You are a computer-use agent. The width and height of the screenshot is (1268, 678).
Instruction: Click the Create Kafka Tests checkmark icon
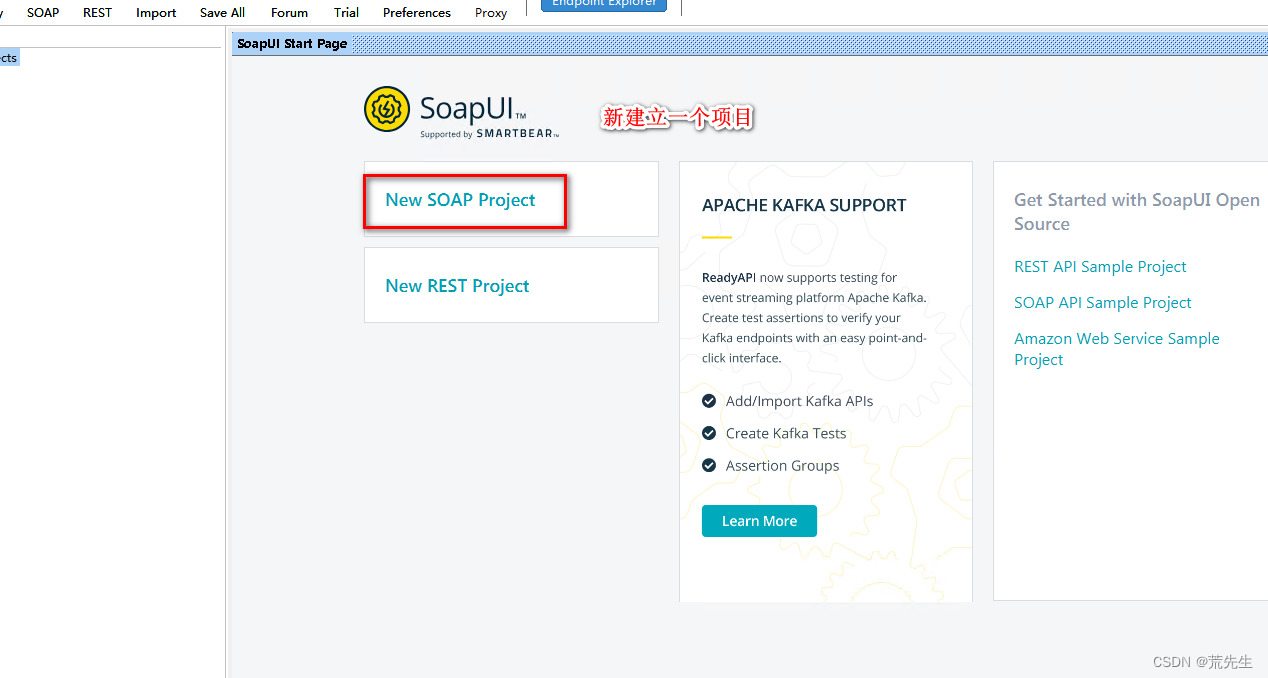709,433
